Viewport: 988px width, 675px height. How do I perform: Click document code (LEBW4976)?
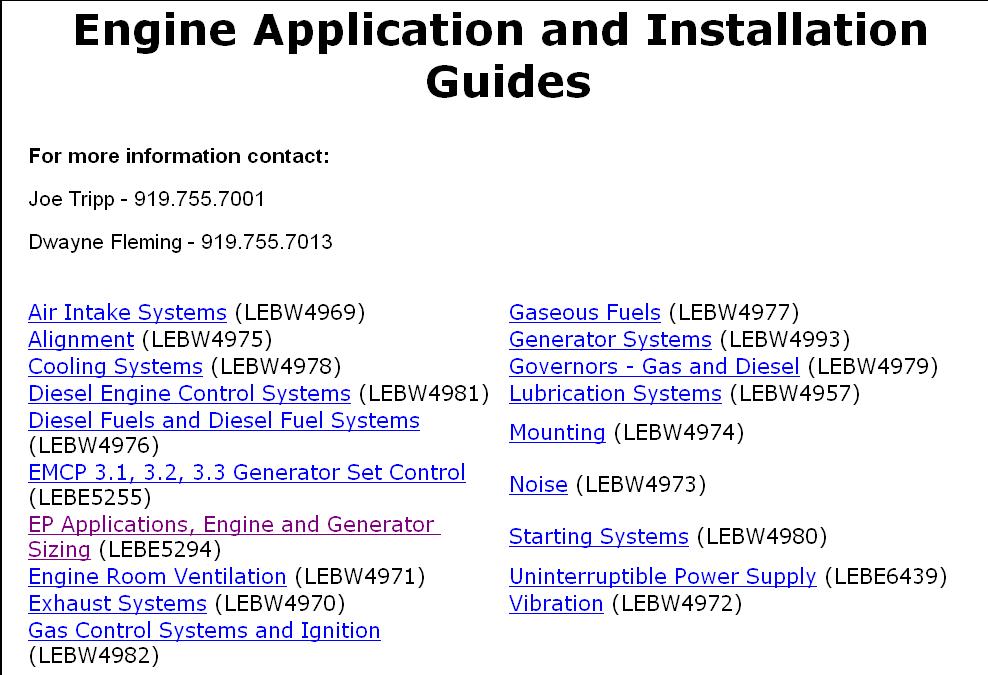[94, 446]
